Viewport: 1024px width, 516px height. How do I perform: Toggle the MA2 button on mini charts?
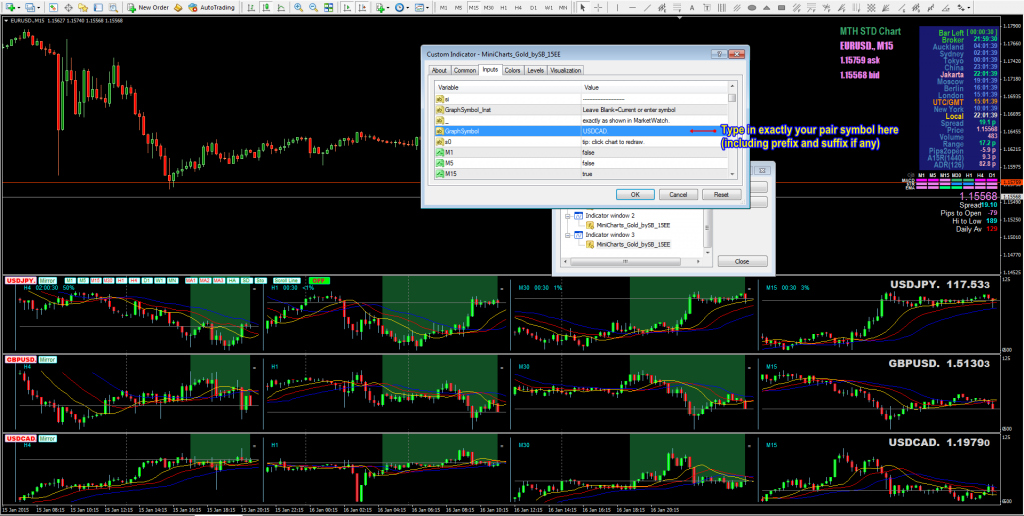click(205, 280)
